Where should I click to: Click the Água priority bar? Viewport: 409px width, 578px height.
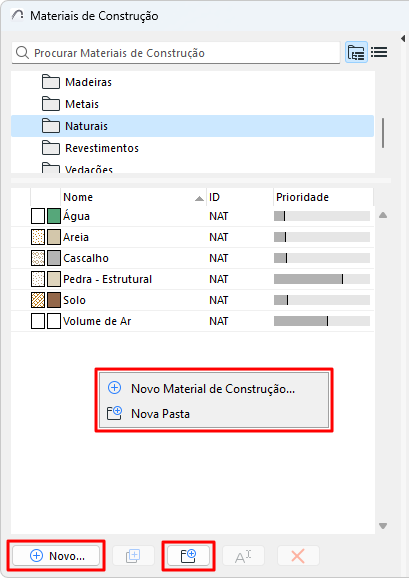pyautogui.click(x=322, y=216)
